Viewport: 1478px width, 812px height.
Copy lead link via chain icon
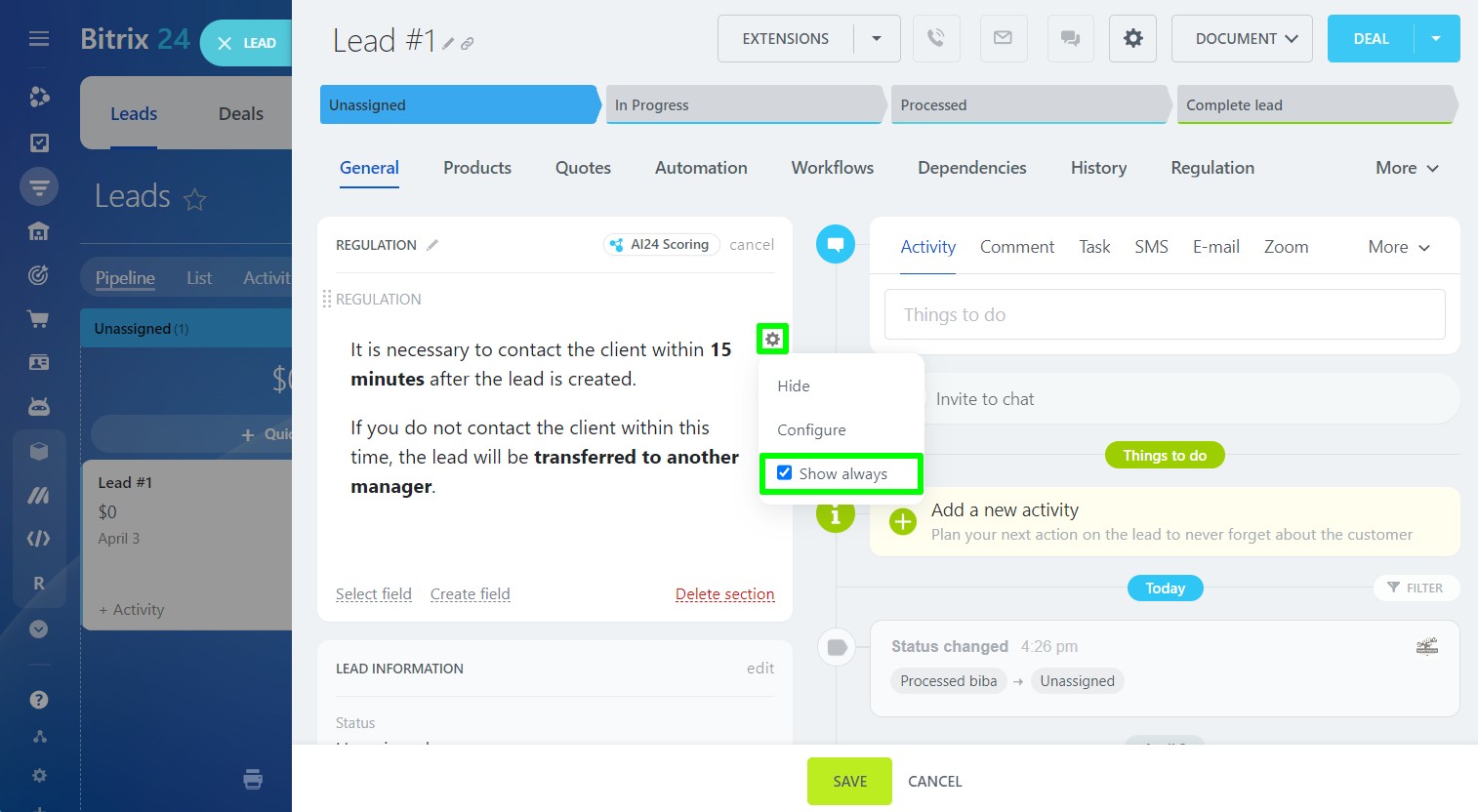click(468, 44)
